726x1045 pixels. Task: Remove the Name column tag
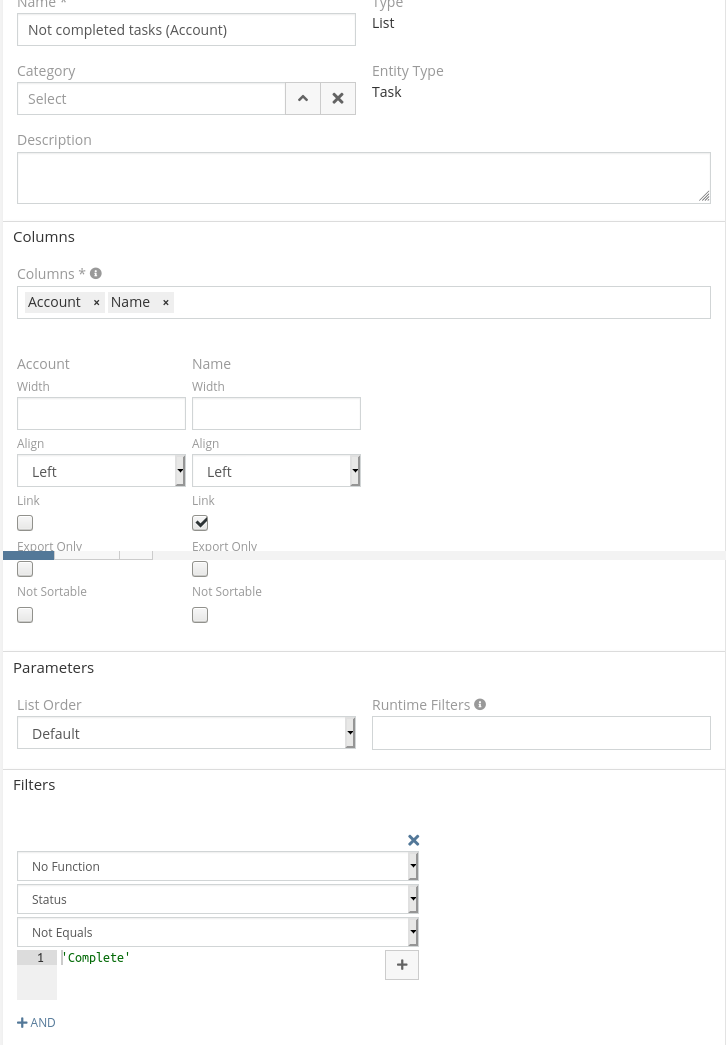(166, 303)
